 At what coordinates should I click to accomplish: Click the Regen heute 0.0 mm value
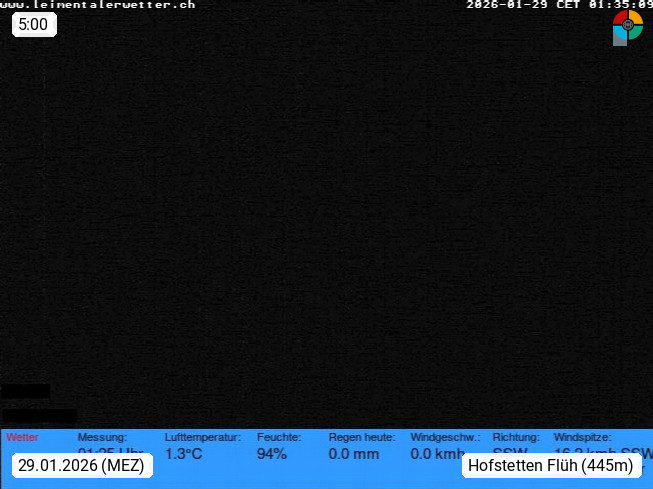353,454
